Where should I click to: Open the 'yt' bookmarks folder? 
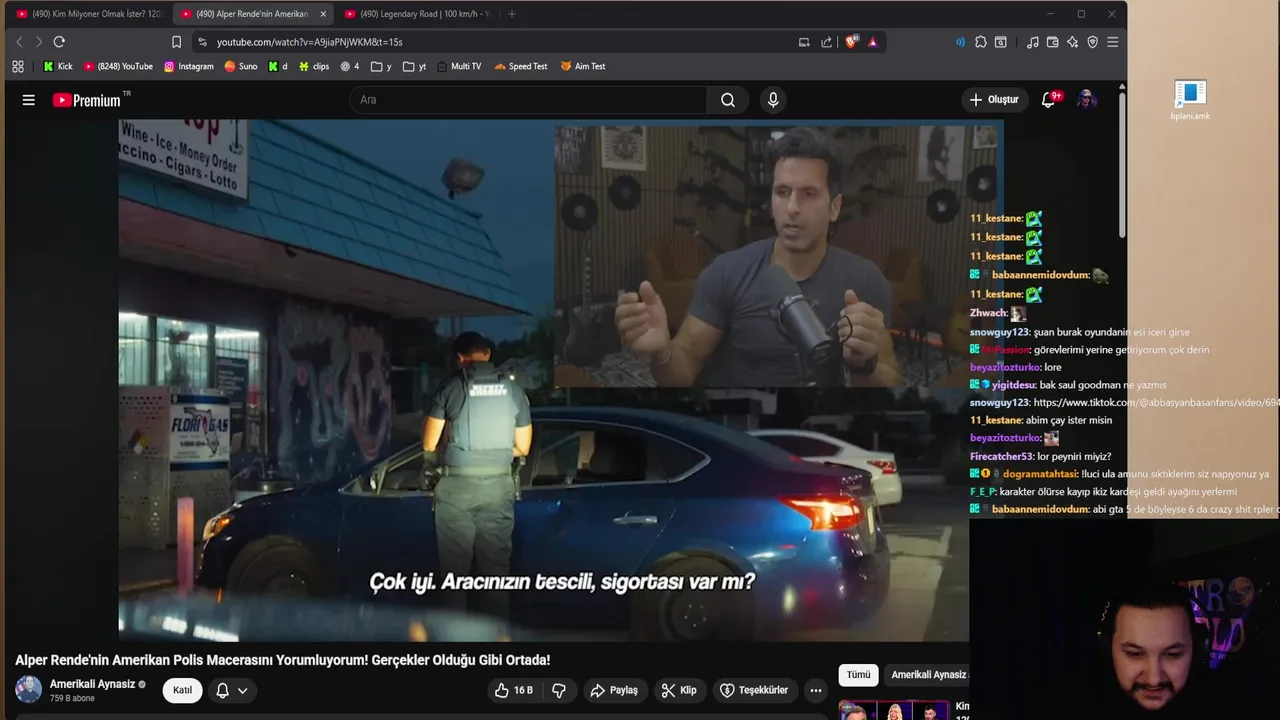click(414, 66)
